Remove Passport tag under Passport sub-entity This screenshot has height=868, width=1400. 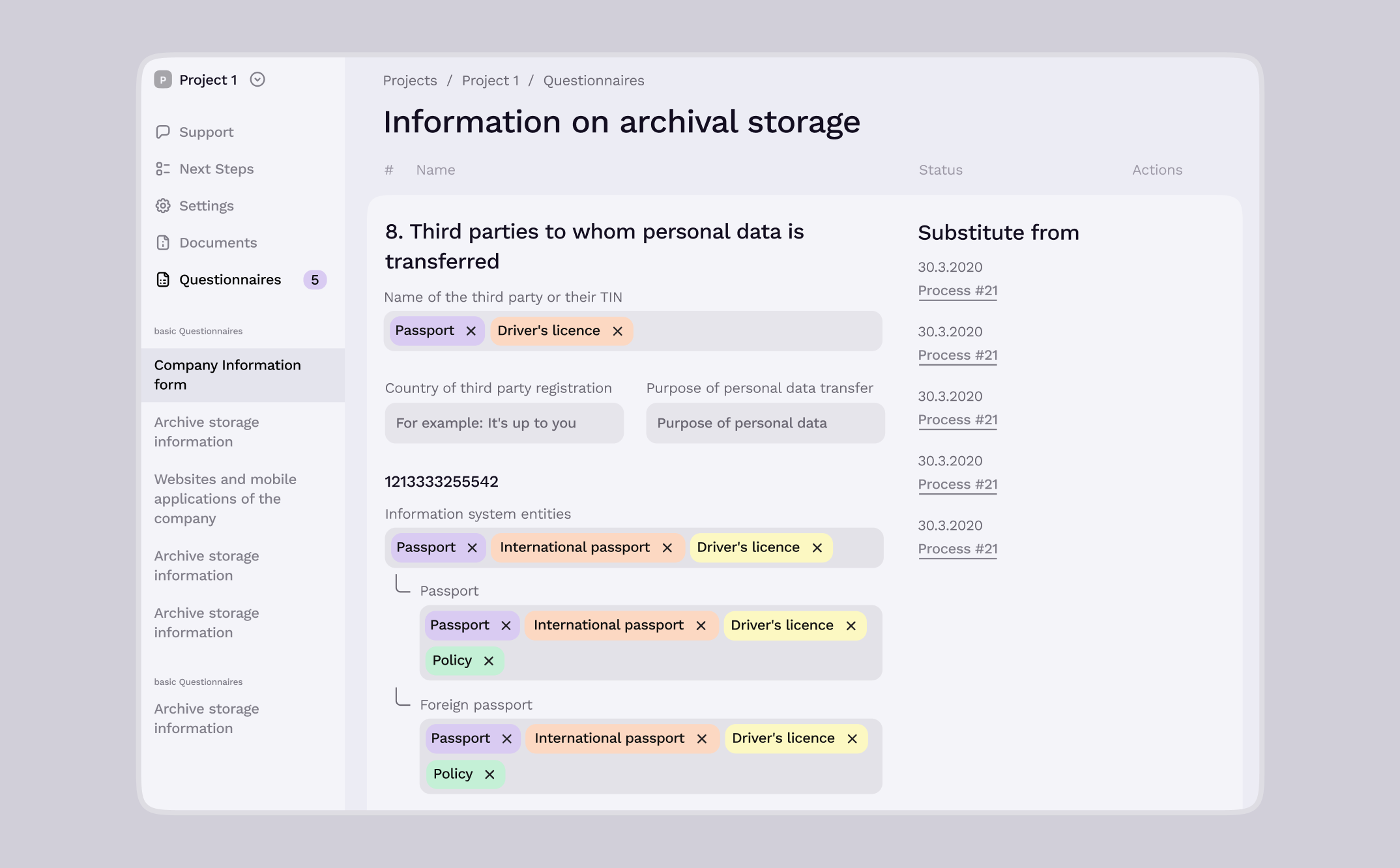click(x=506, y=626)
